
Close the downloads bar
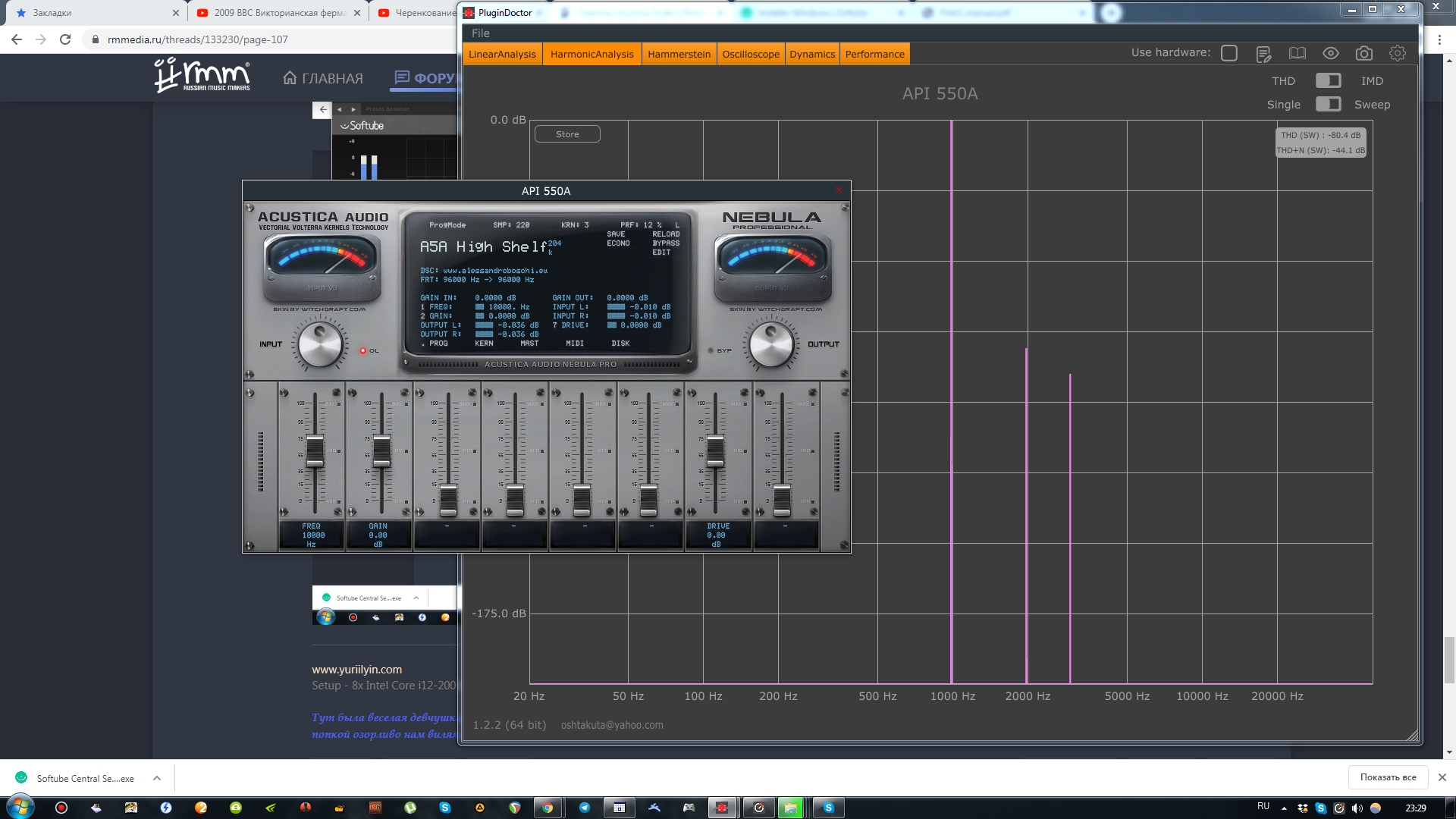pyautogui.click(x=1442, y=777)
